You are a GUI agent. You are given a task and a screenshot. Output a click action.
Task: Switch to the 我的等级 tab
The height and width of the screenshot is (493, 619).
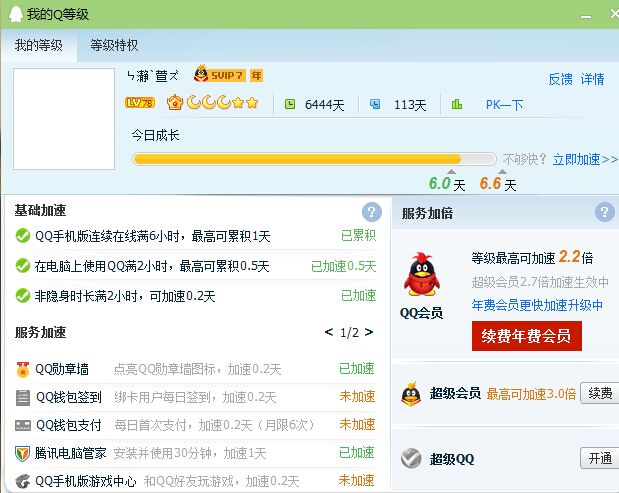39,45
